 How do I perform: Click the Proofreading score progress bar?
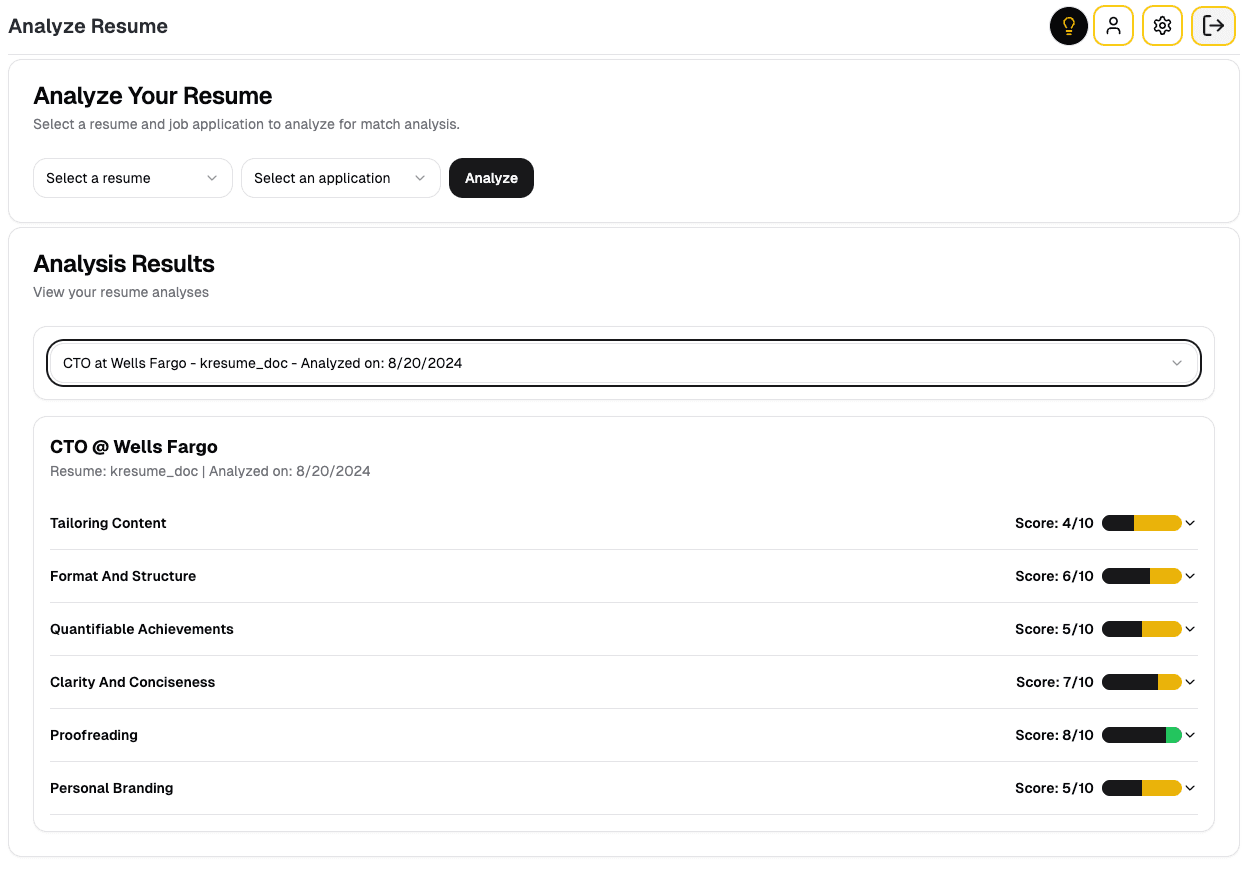[x=1140, y=735]
